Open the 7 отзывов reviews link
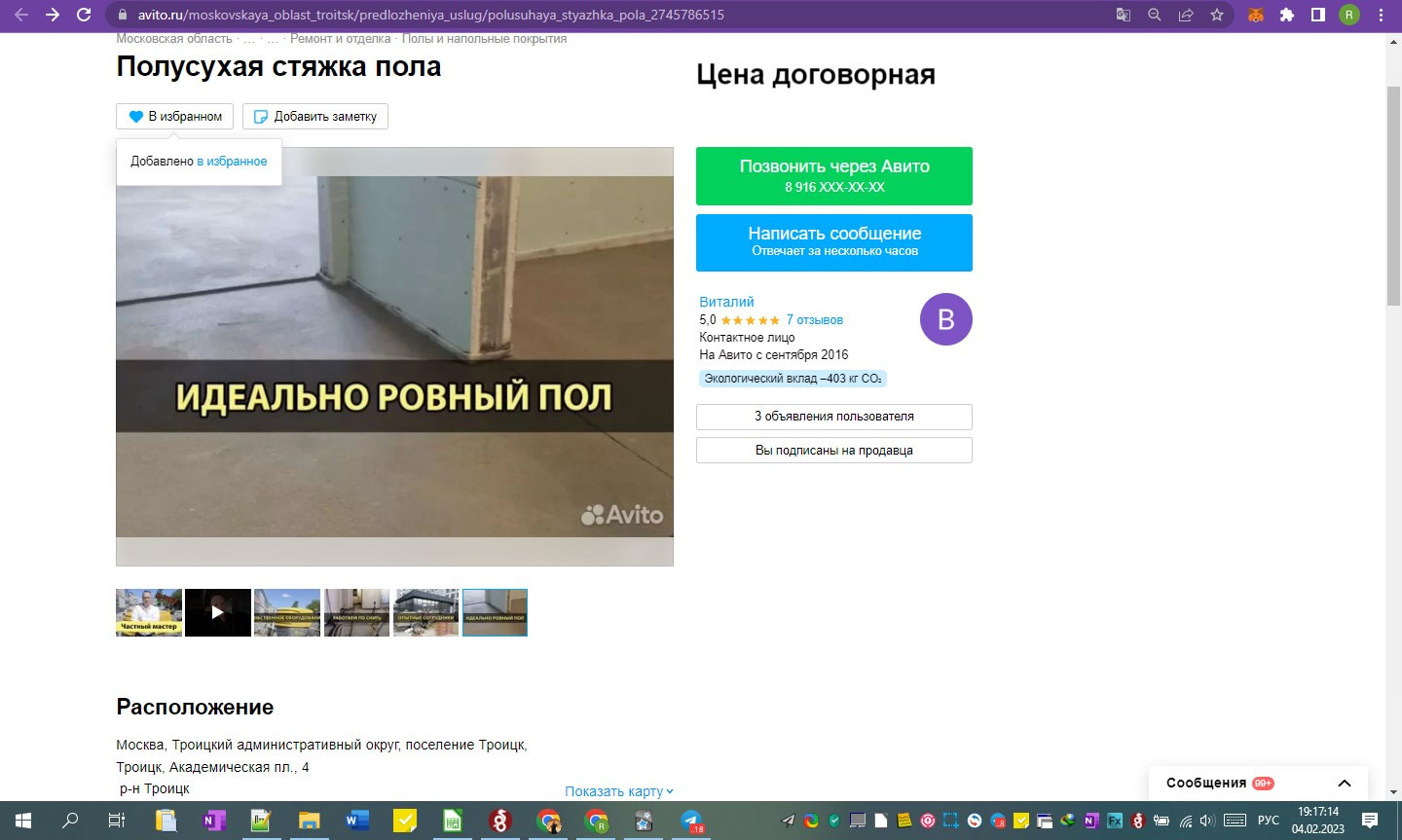1402x840 pixels. click(815, 319)
